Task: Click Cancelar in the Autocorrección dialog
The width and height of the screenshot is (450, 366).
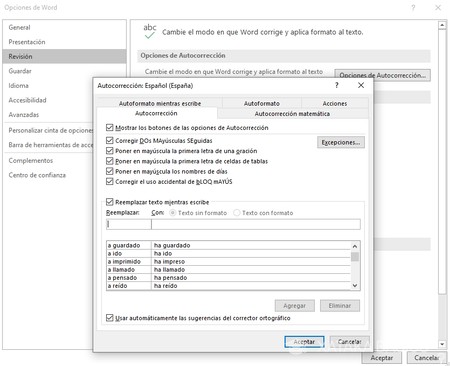Action: click(349, 342)
